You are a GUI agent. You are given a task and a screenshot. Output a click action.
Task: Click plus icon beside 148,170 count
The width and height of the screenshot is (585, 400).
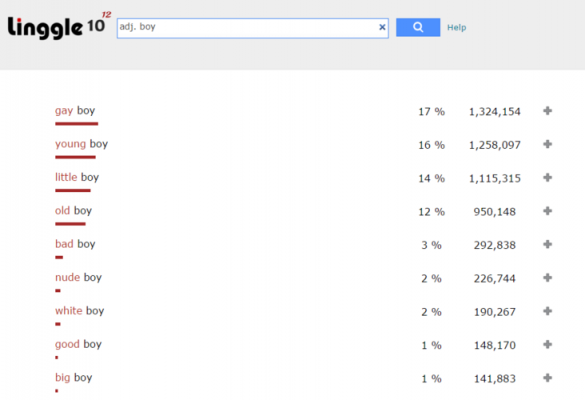pyautogui.click(x=547, y=344)
